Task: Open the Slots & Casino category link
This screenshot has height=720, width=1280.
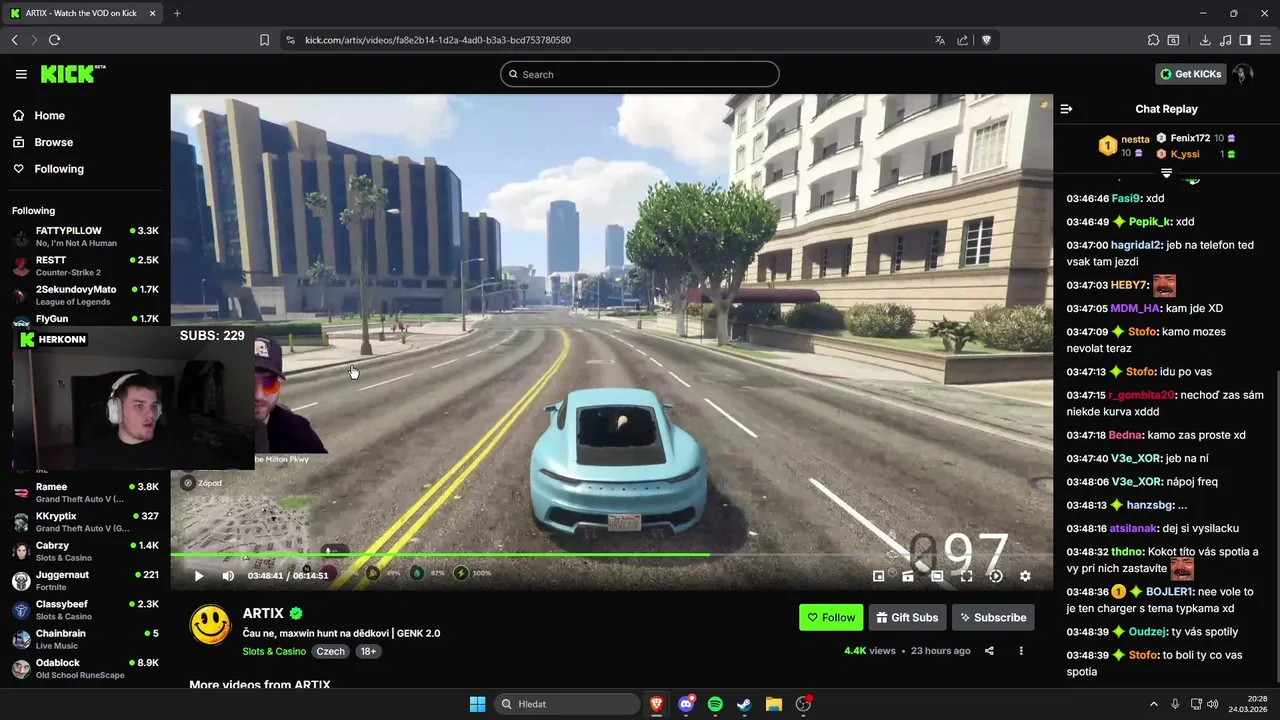Action: tap(274, 651)
